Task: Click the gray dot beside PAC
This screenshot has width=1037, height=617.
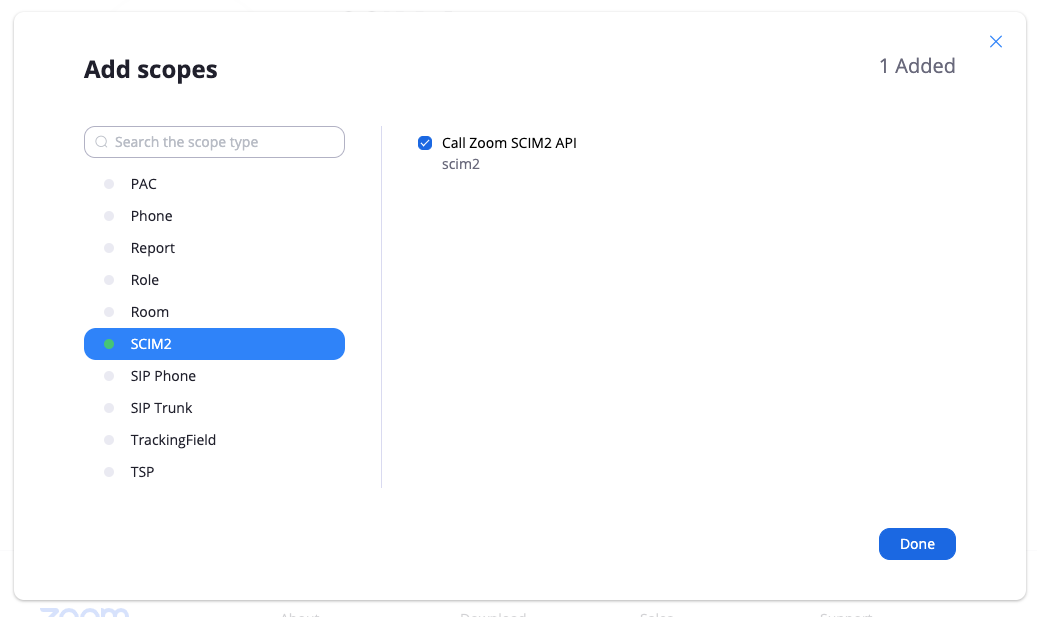Action: (109, 184)
